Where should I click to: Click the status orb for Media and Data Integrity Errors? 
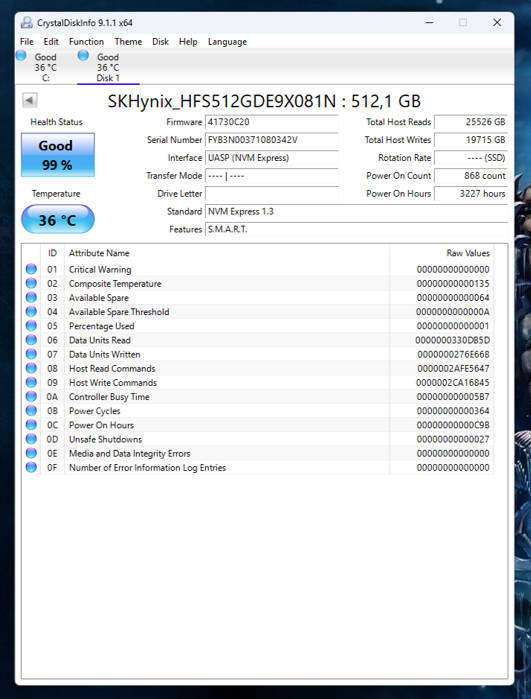tap(31, 453)
